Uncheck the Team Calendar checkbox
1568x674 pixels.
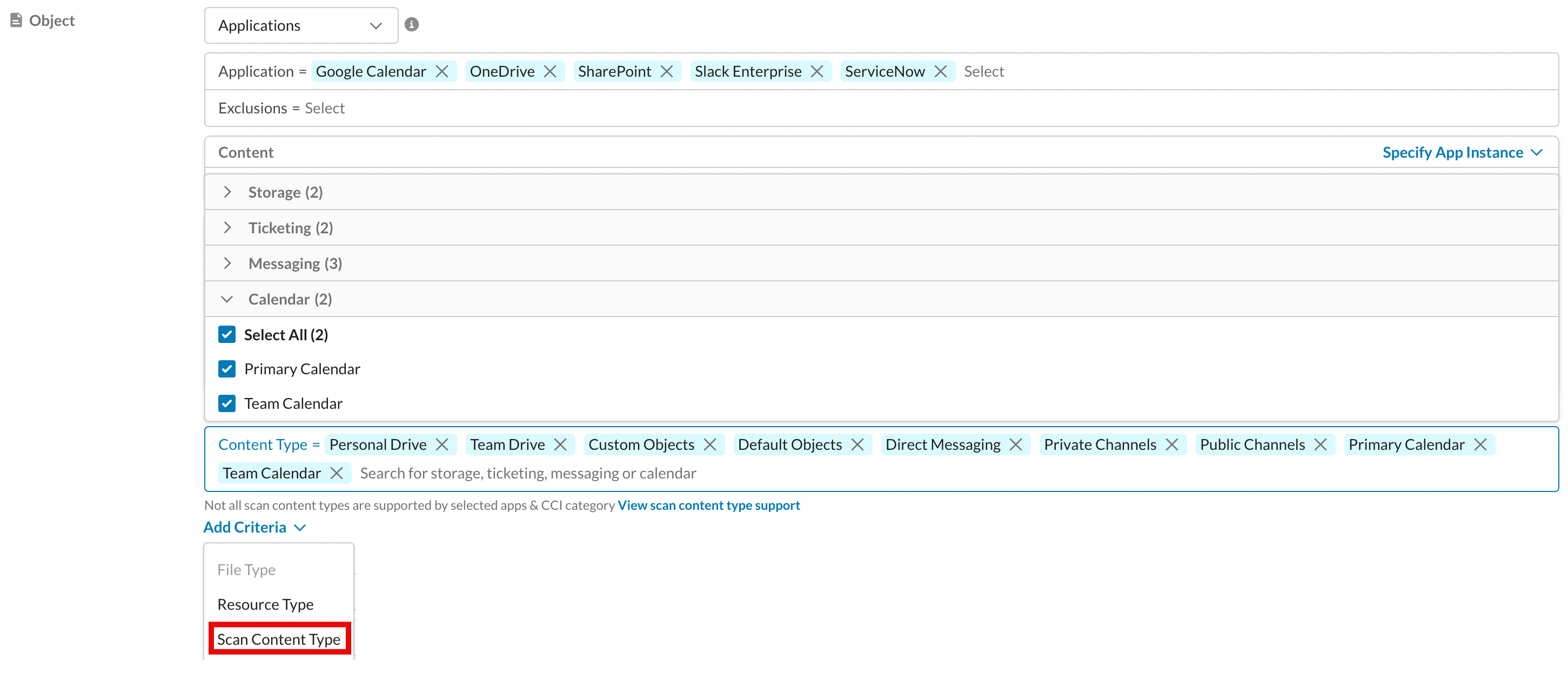(227, 403)
